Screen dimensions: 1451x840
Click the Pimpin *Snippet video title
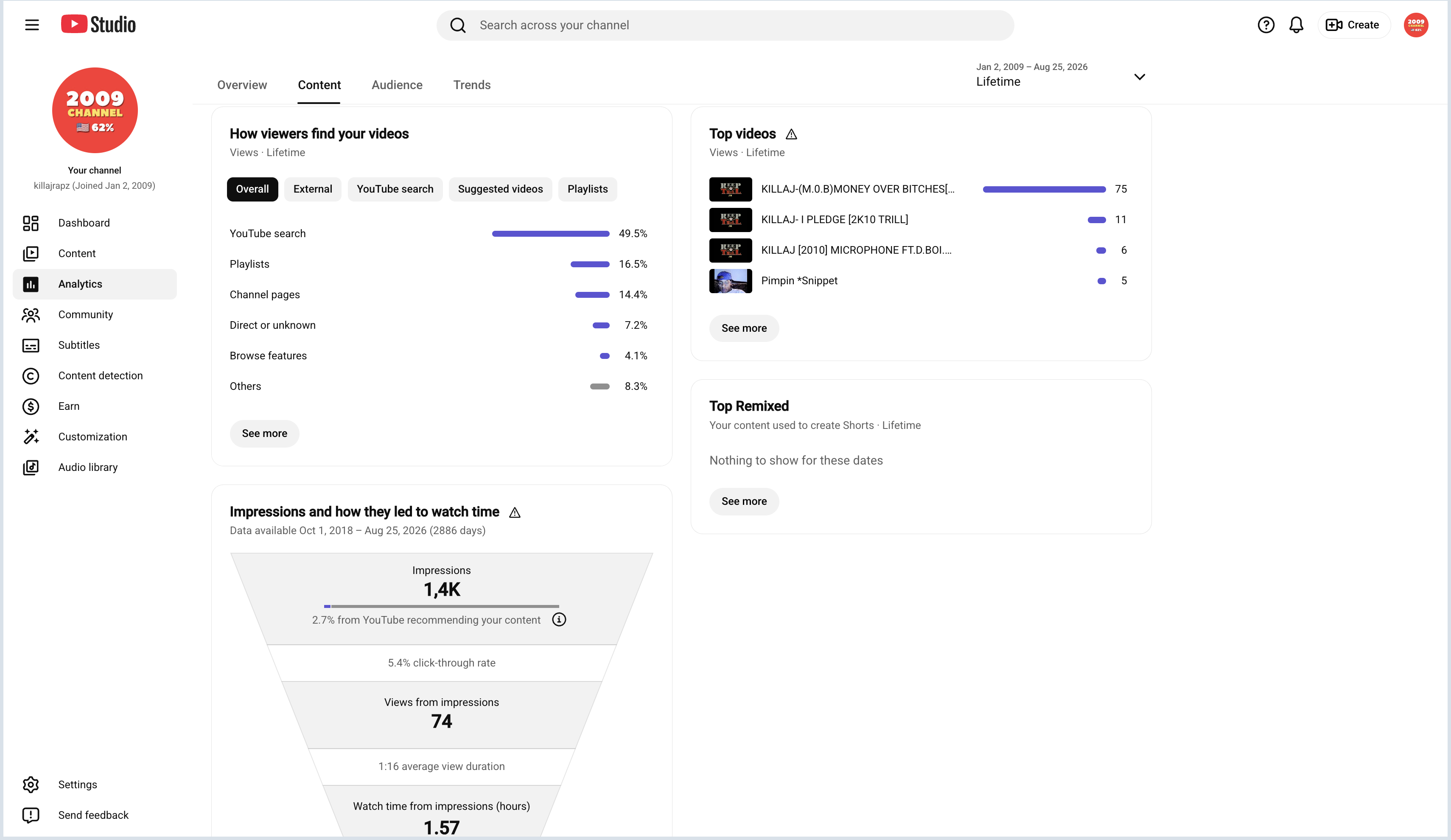tap(799, 280)
